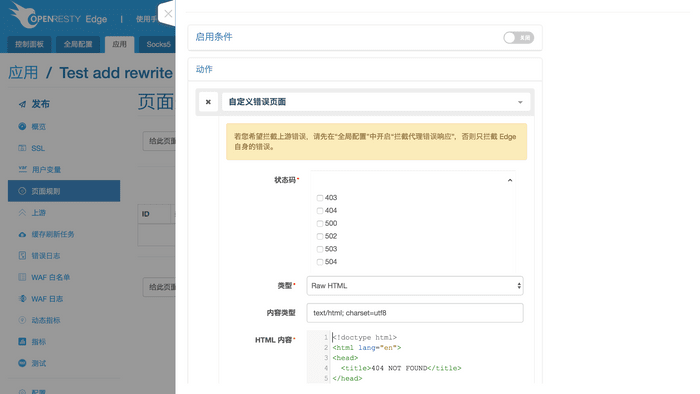The image size is (700, 394).
Task: Click the 错误日志 log icon
Action: tap(22, 256)
